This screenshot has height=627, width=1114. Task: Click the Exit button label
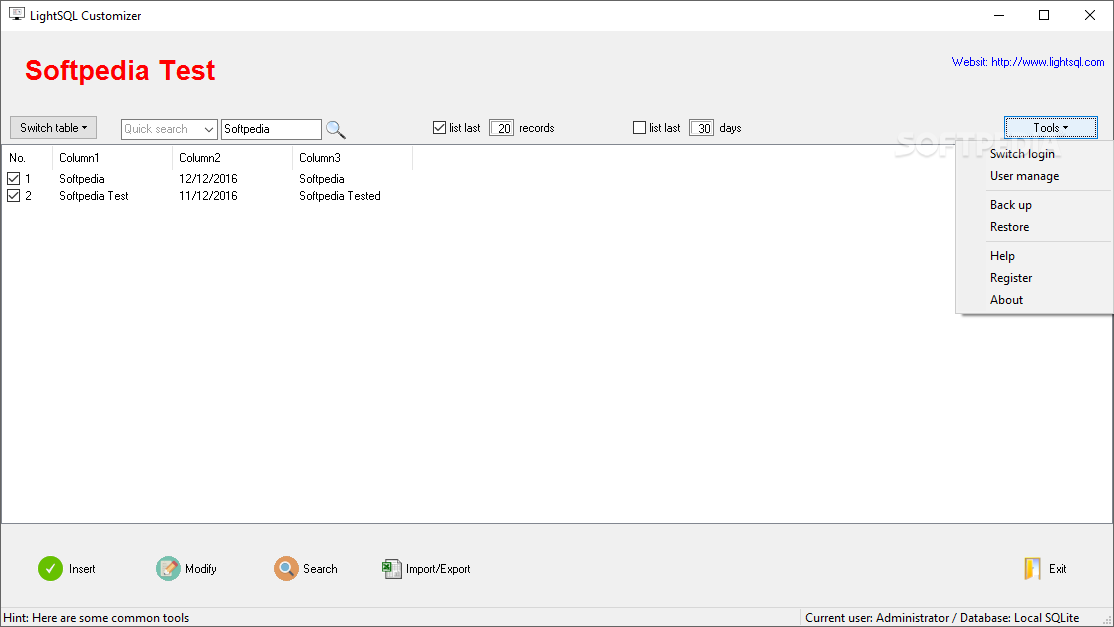pyautogui.click(x=1057, y=569)
